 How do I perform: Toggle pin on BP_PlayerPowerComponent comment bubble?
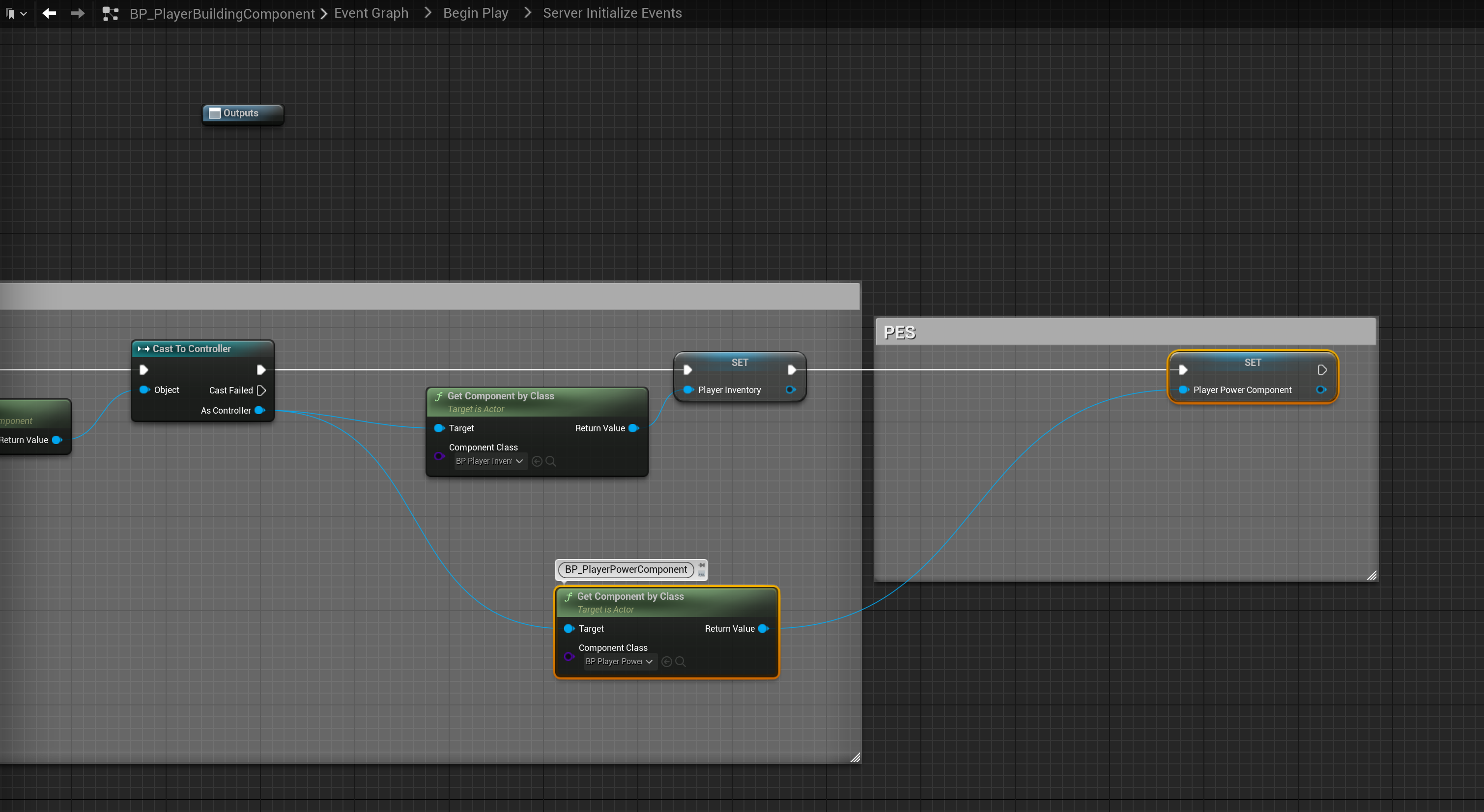click(x=702, y=565)
